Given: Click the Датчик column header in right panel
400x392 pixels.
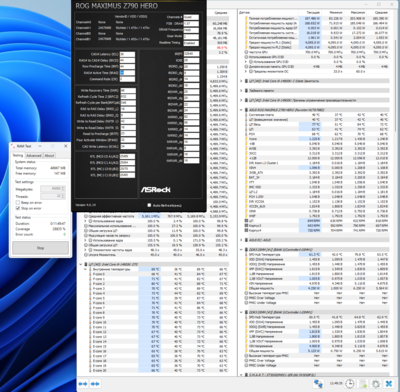Looking at the screenshot, I should click(x=268, y=12).
